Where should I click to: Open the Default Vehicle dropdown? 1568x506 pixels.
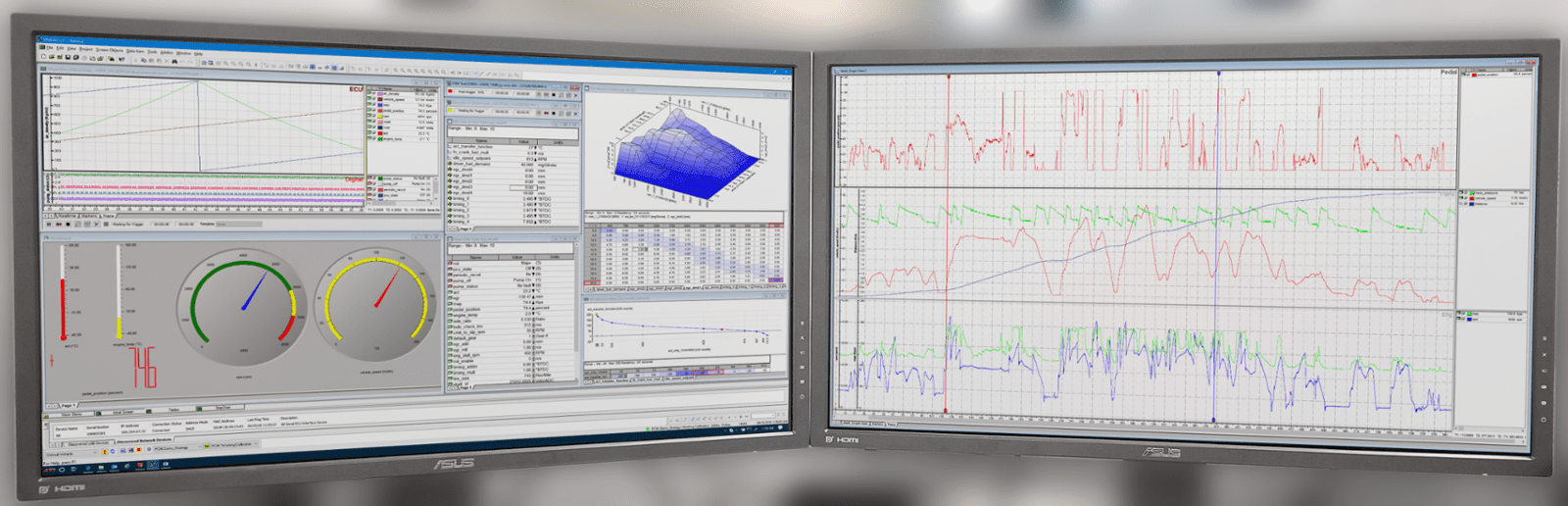point(71,454)
